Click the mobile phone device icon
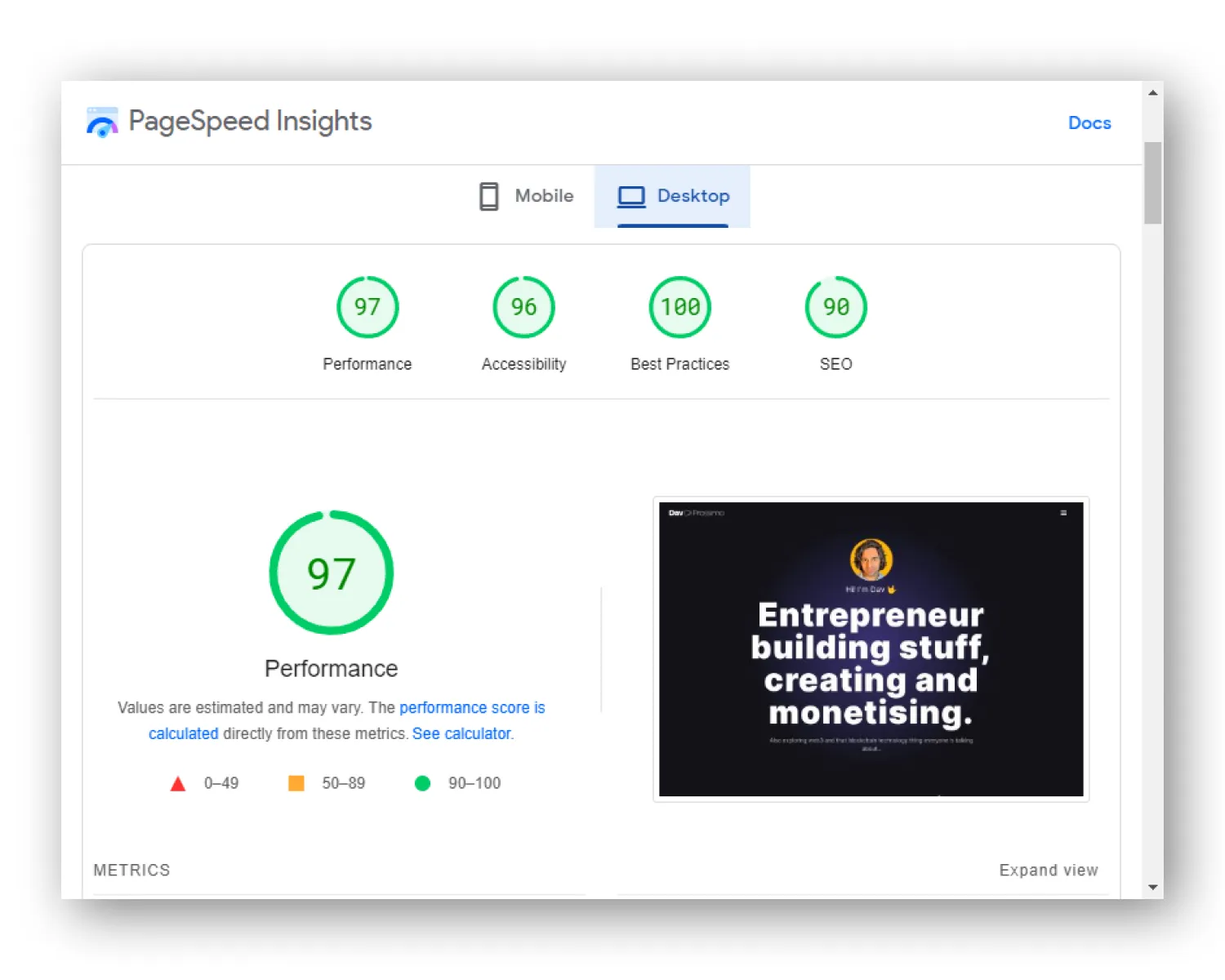Image resolution: width=1225 pixels, height=980 pixels. [x=488, y=197]
